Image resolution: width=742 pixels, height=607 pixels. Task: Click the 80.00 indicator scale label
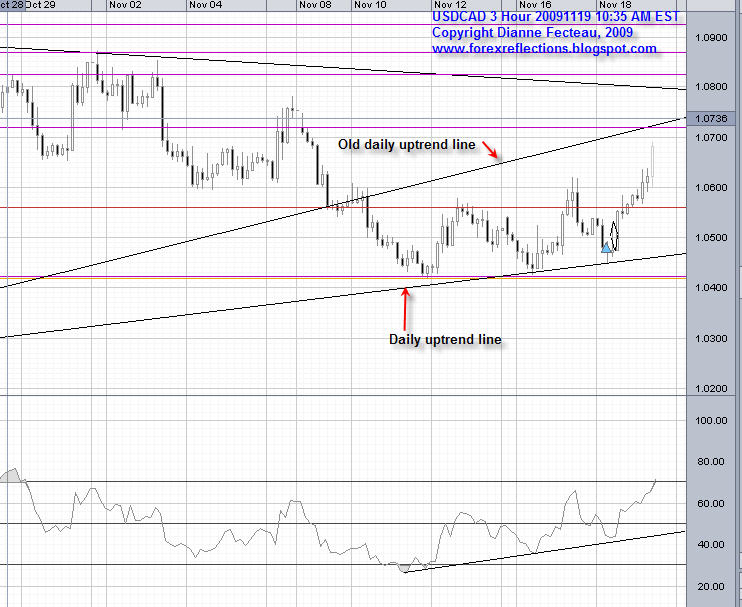click(711, 462)
